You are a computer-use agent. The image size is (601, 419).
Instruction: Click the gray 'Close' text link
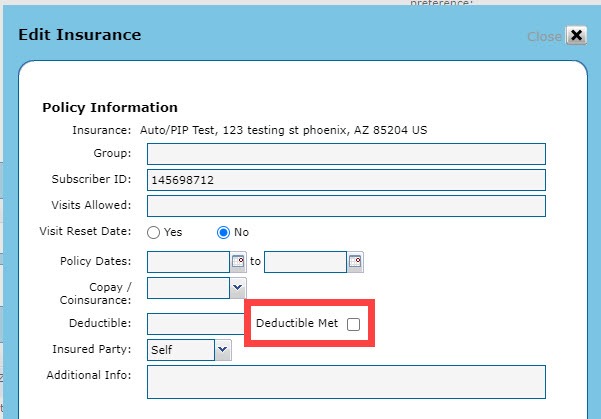(x=544, y=36)
